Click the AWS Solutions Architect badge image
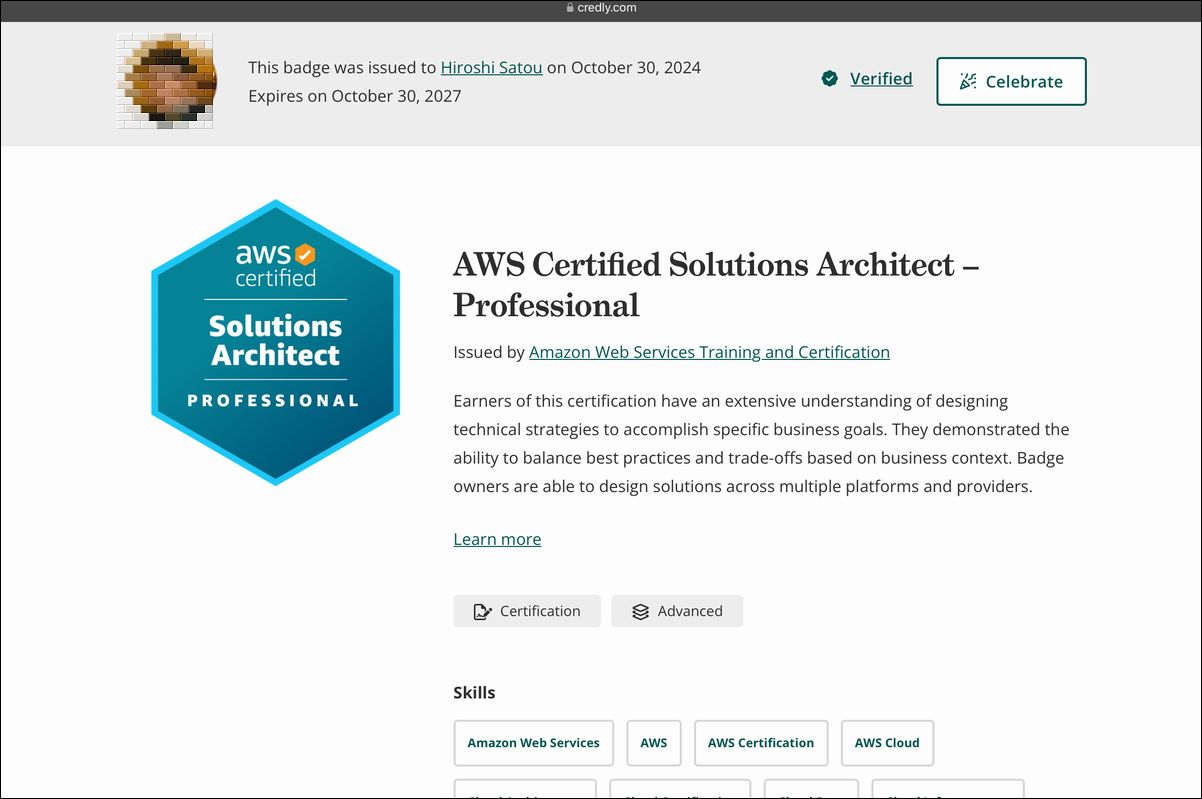Viewport: 1202px width, 799px height. point(275,343)
